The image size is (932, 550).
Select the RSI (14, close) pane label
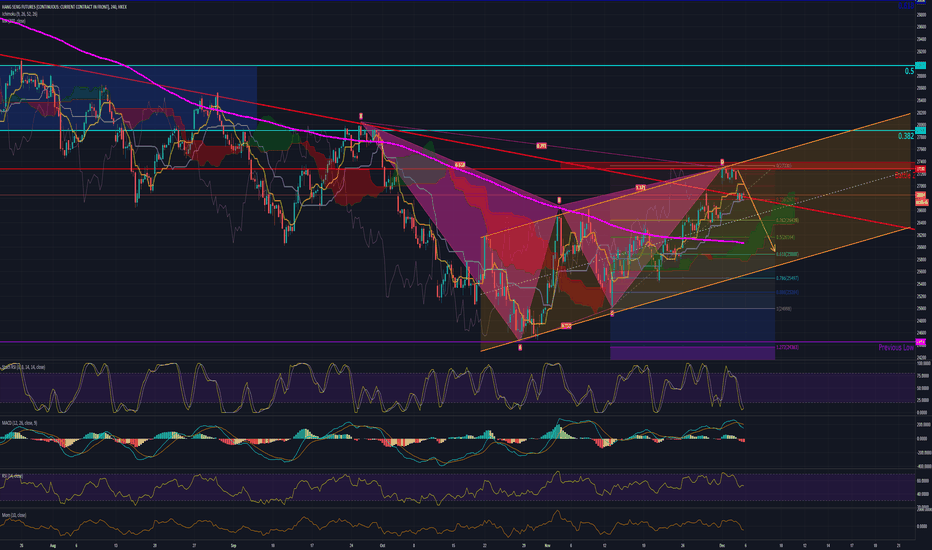pyautogui.click(x=12, y=476)
